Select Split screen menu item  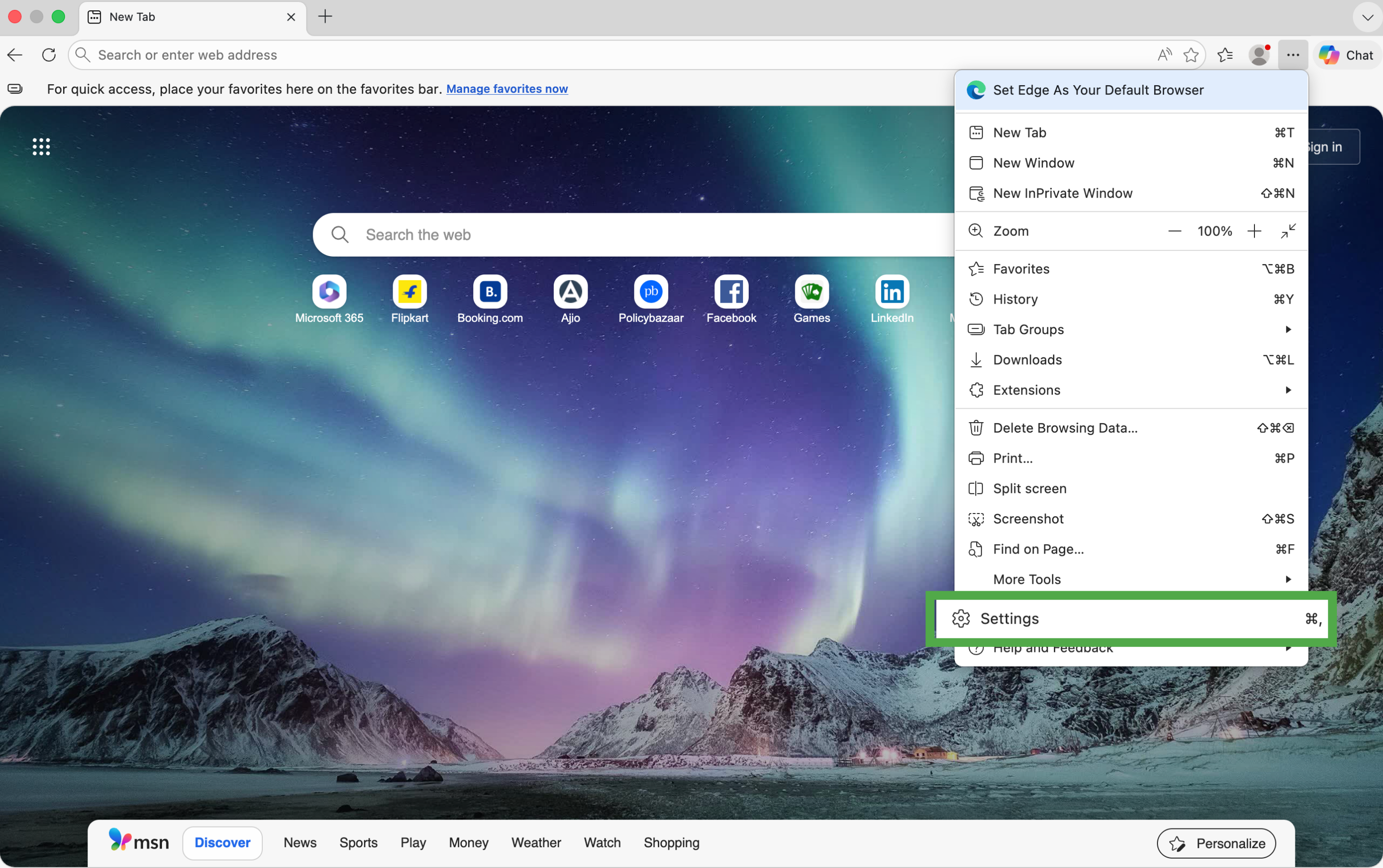[1131, 489]
